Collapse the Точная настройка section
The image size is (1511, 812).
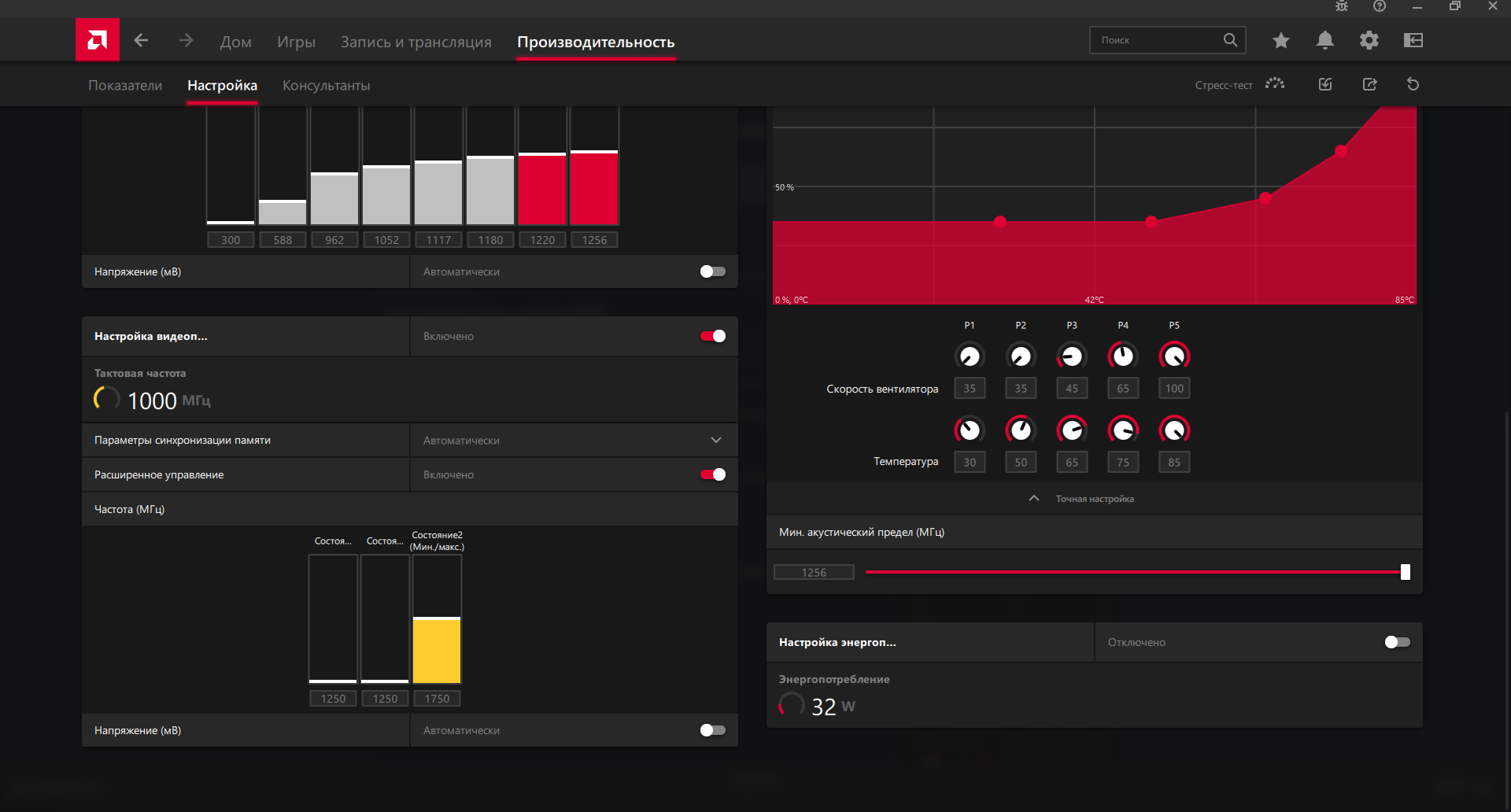(1034, 499)
